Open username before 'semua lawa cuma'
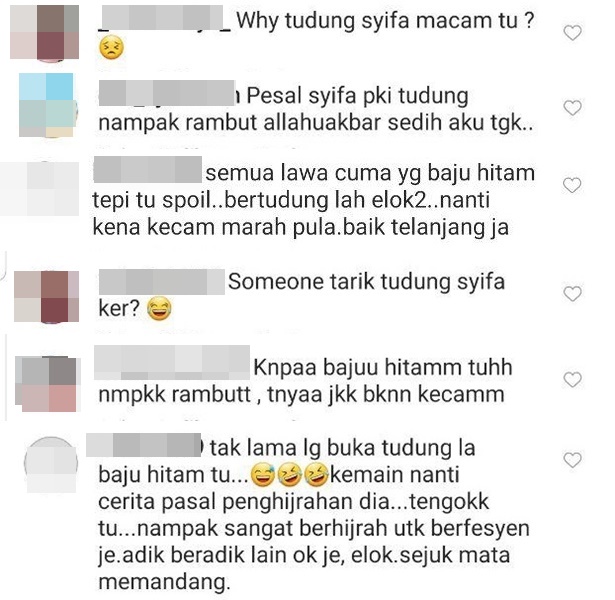This screenshot has height=600, width=615. click(148, 169)
